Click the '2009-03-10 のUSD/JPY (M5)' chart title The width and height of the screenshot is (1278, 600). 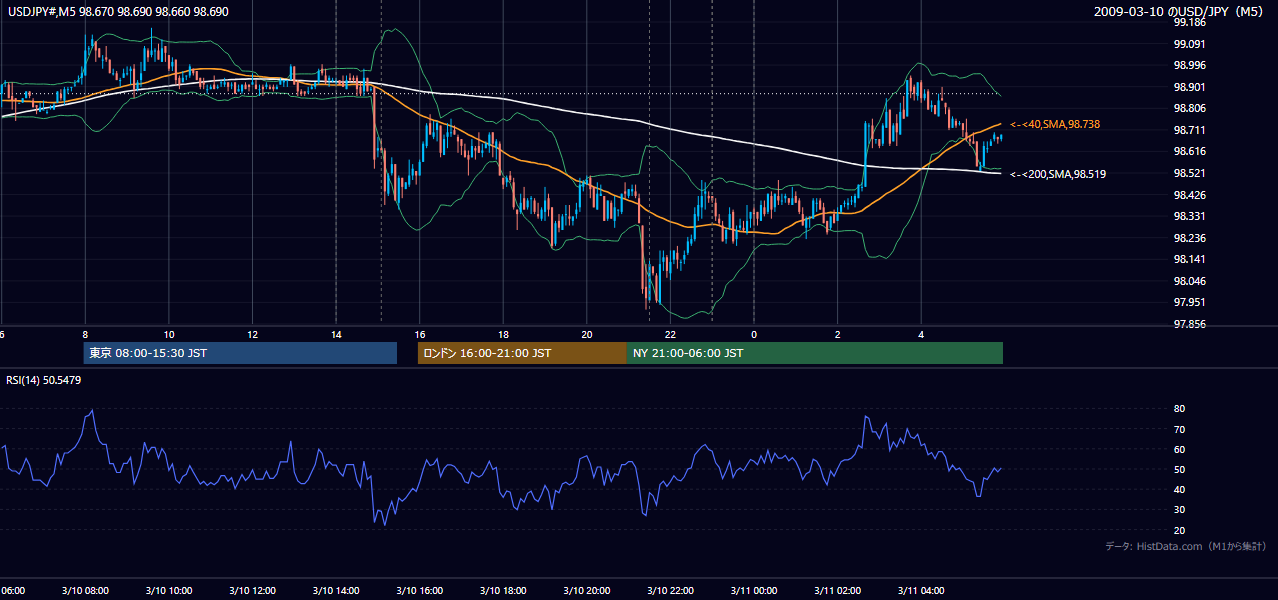pos(1181,12)
